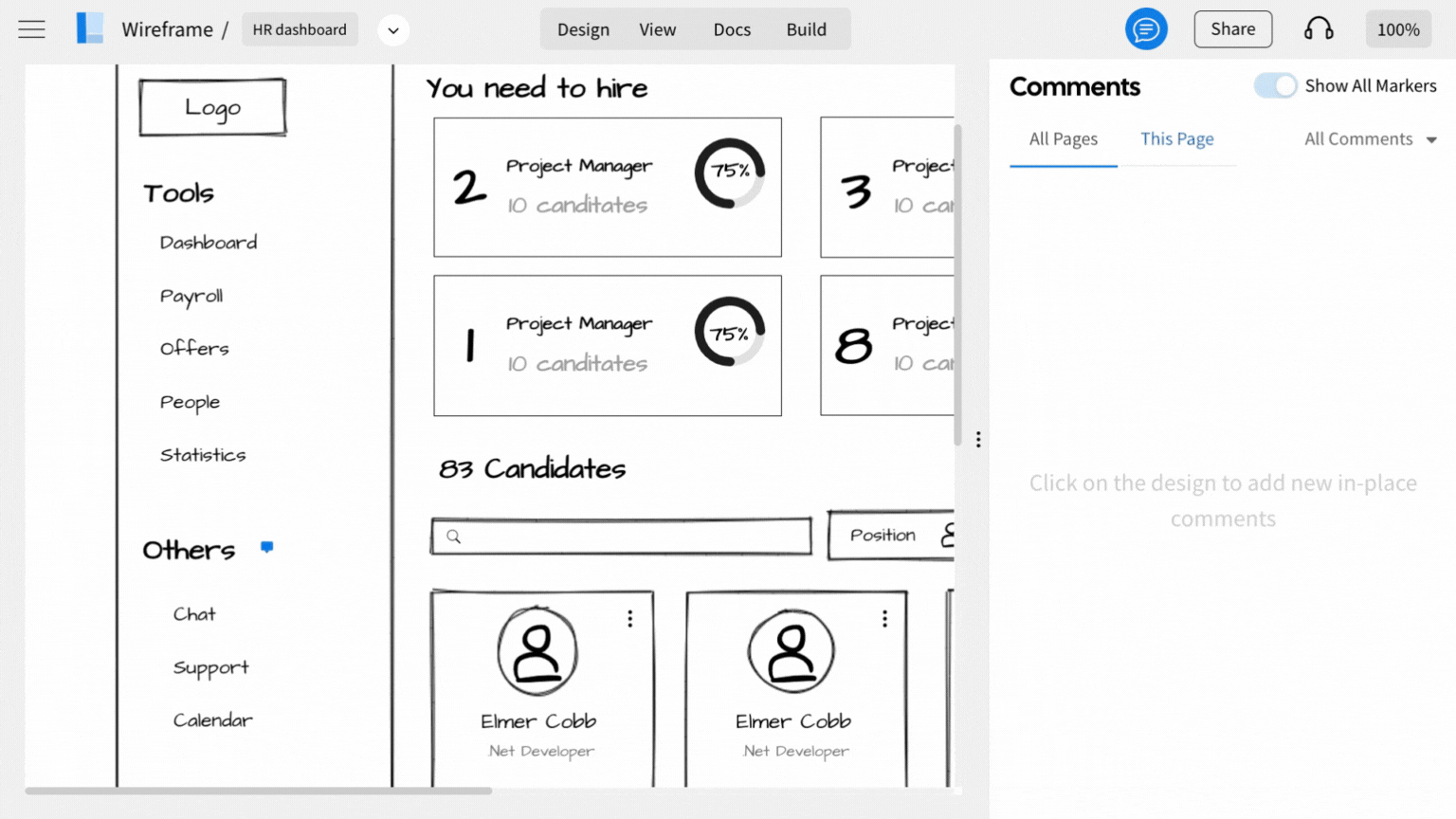Click the Wireframe app logo icon
The image size is (1456, 819).
click(x=90, y=28)
